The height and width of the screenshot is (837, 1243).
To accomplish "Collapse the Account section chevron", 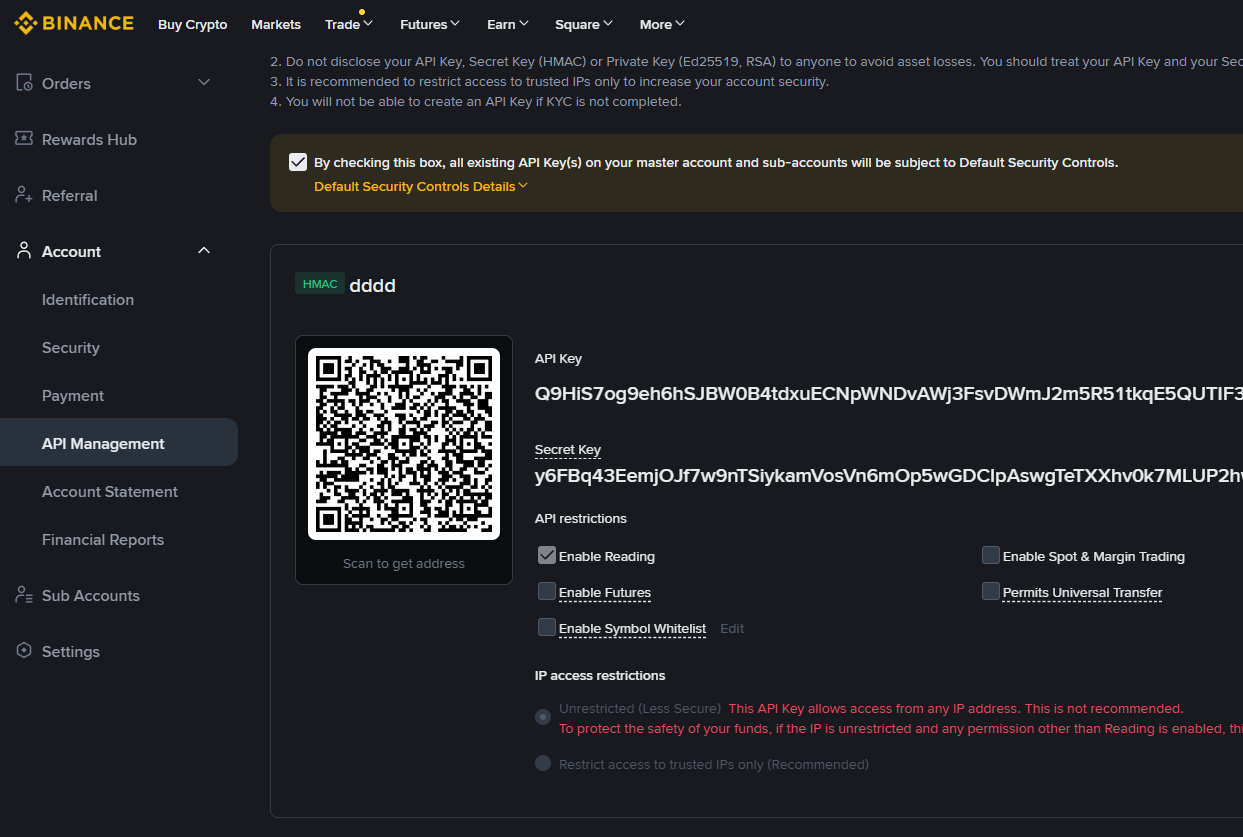I will click(x=204, y=251).
